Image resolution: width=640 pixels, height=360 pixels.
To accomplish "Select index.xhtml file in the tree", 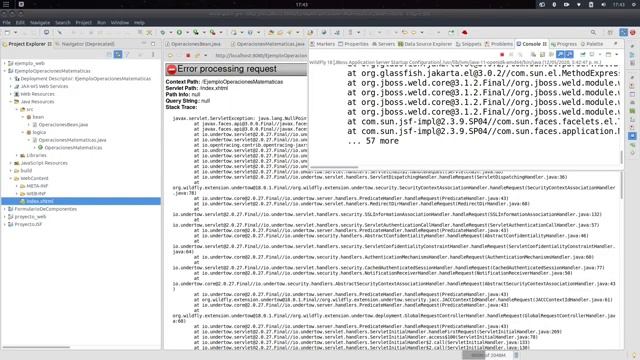I will (37, 201).
